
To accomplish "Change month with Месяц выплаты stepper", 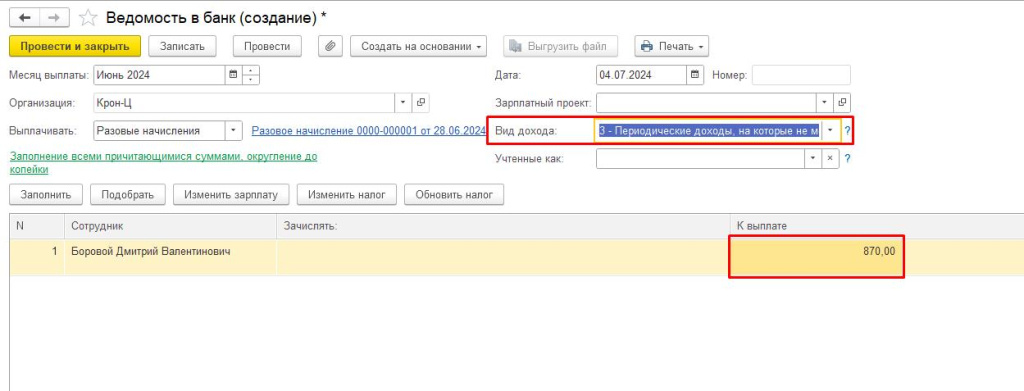I will coord(250,75).
